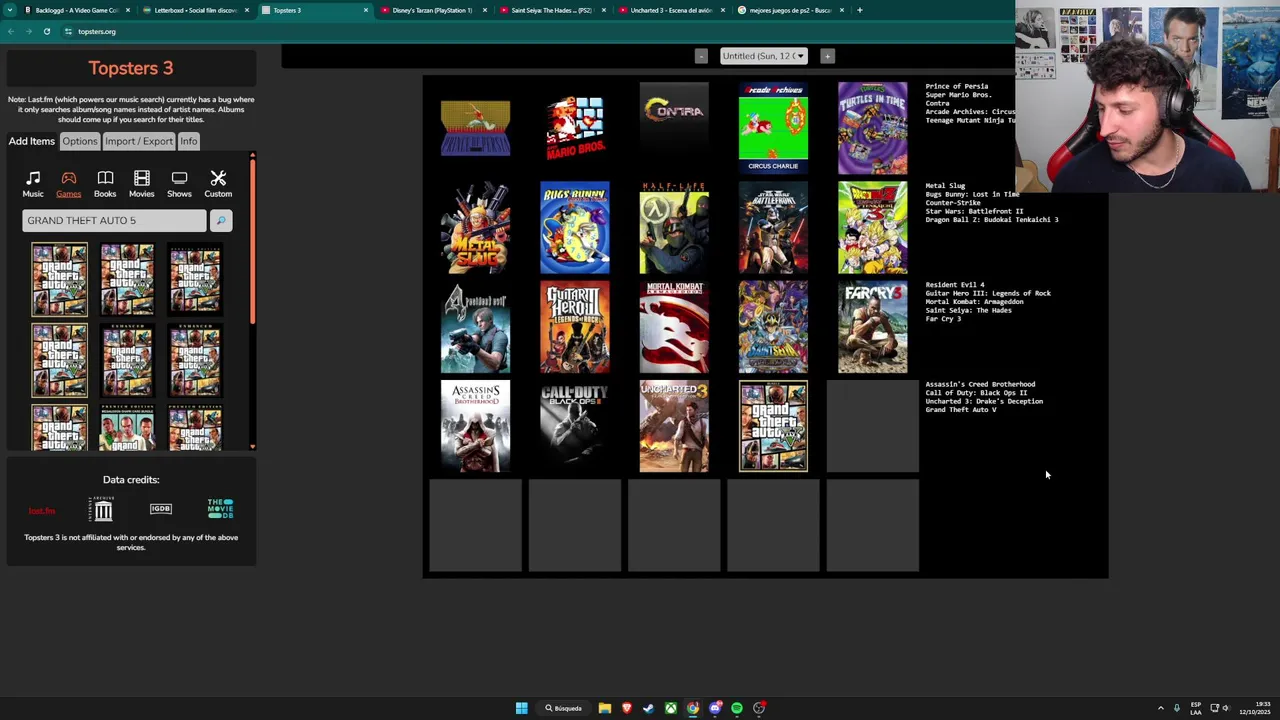The image size is (1280, 720).
Task: Click the Windows taskbar search box
Action: tap(566, 708)
